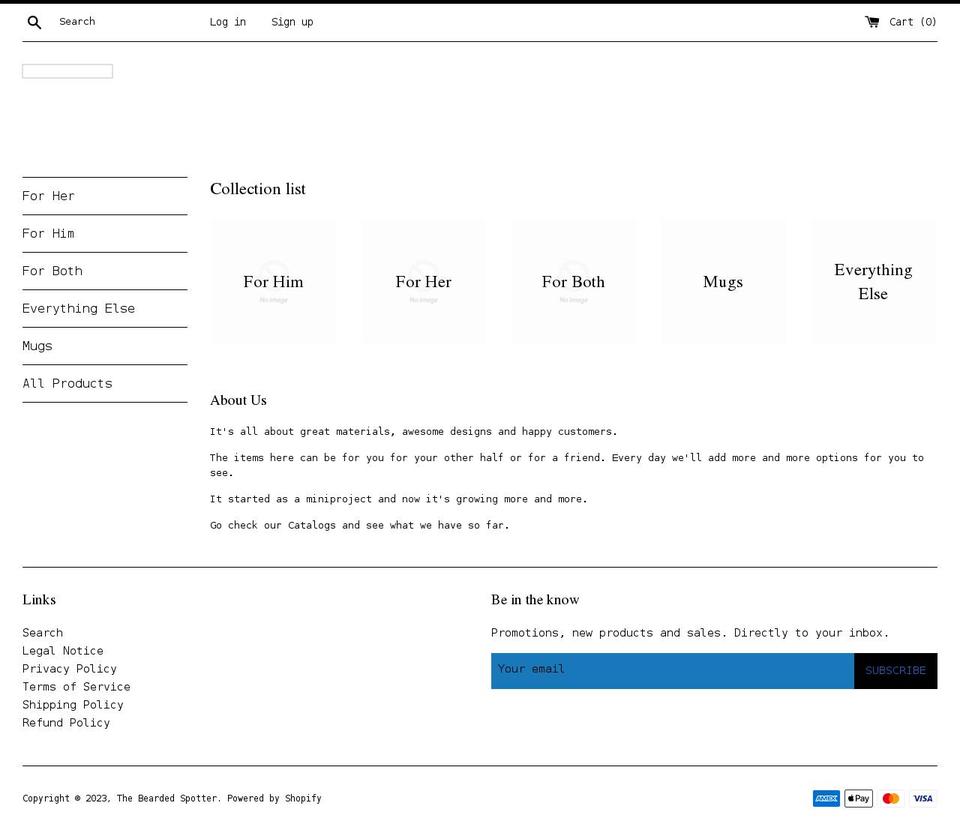
Task: Click the Sign up link
Action: coord(292,21)
